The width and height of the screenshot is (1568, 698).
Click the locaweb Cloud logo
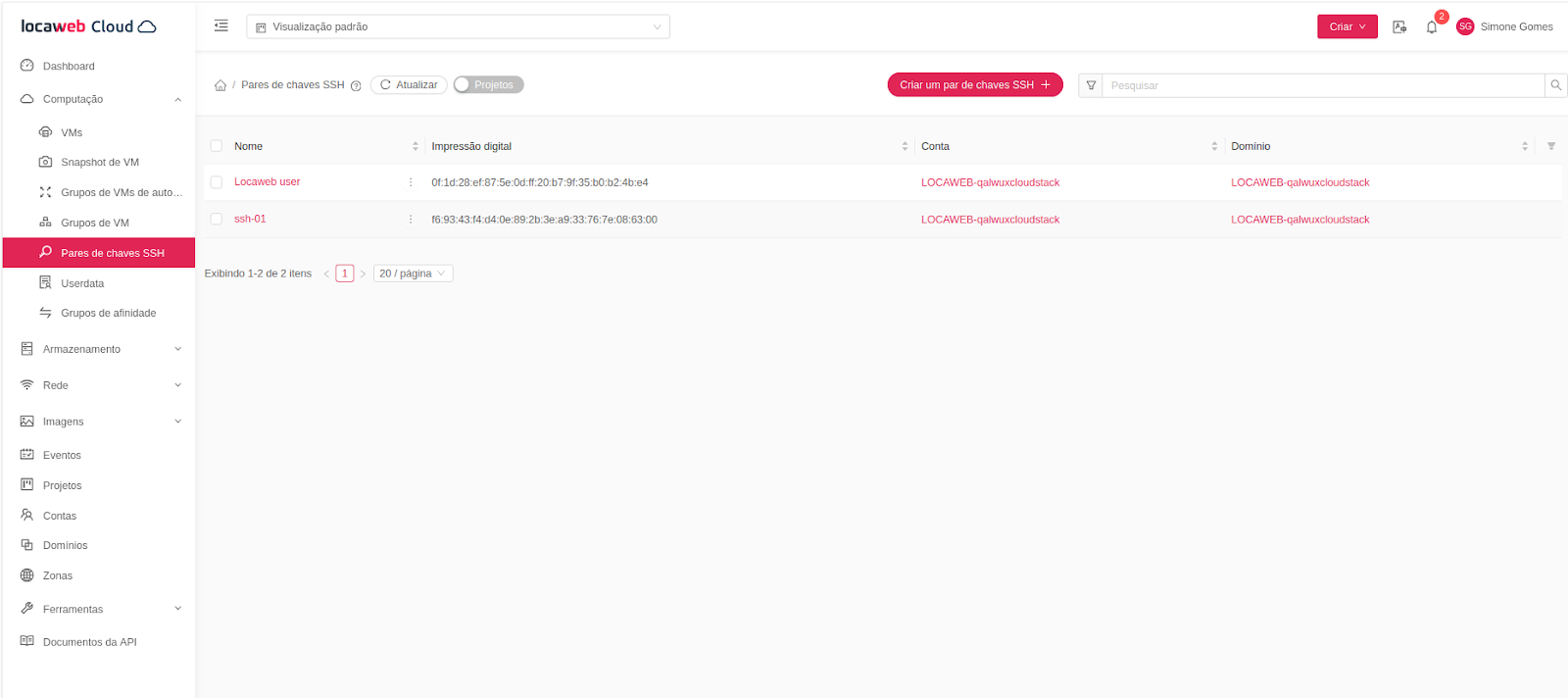tap(88, 26)
